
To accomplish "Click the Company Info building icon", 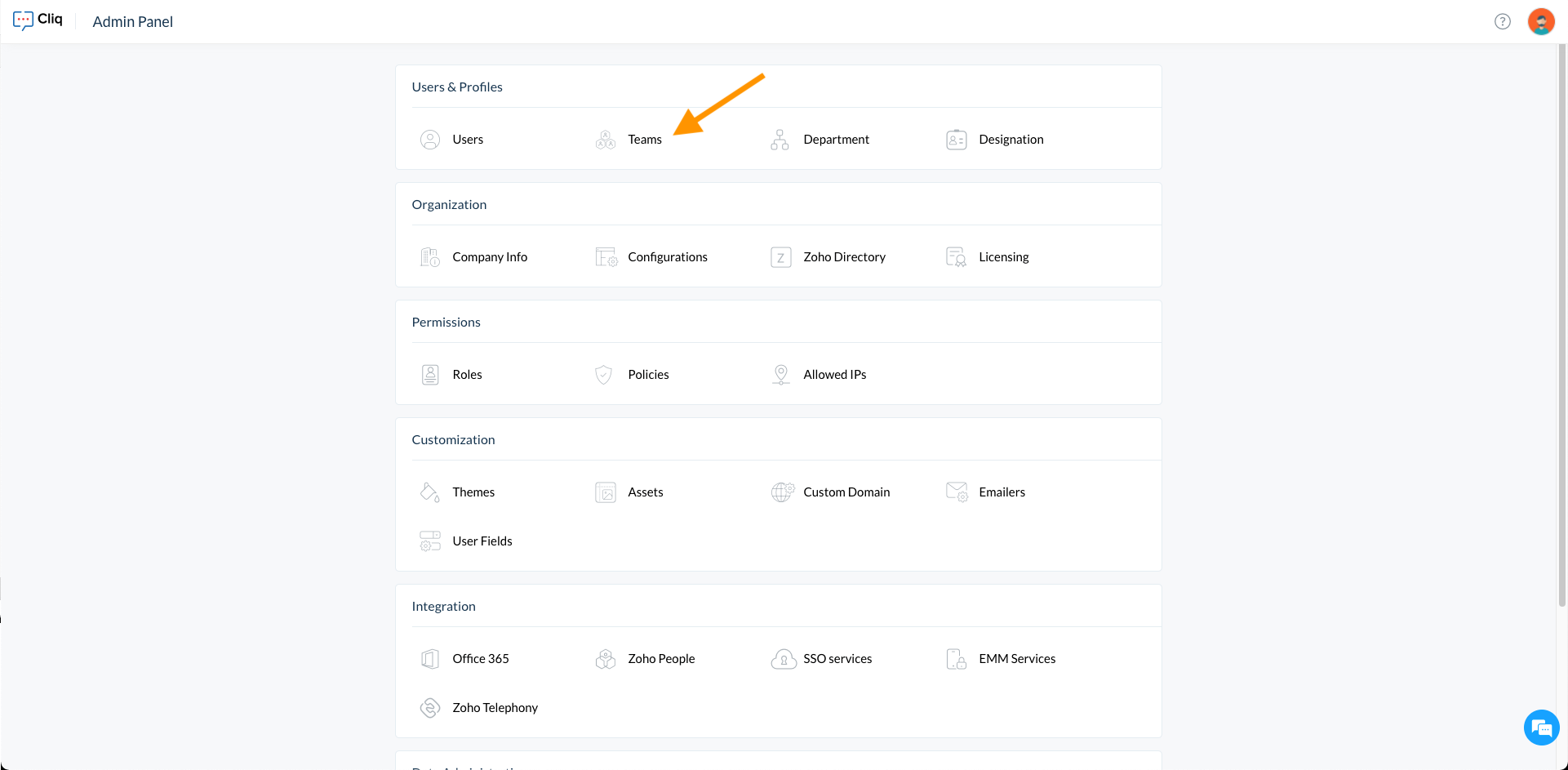I will (430, 257).
